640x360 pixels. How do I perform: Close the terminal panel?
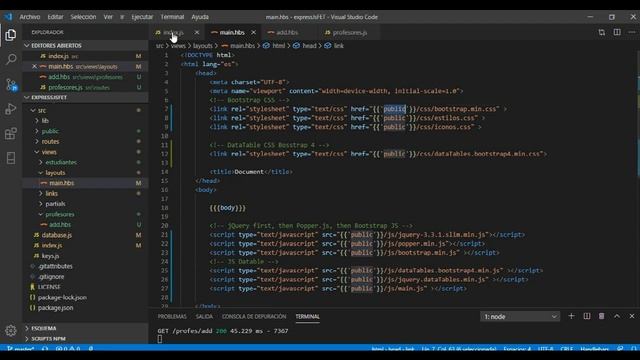[632, 316]
